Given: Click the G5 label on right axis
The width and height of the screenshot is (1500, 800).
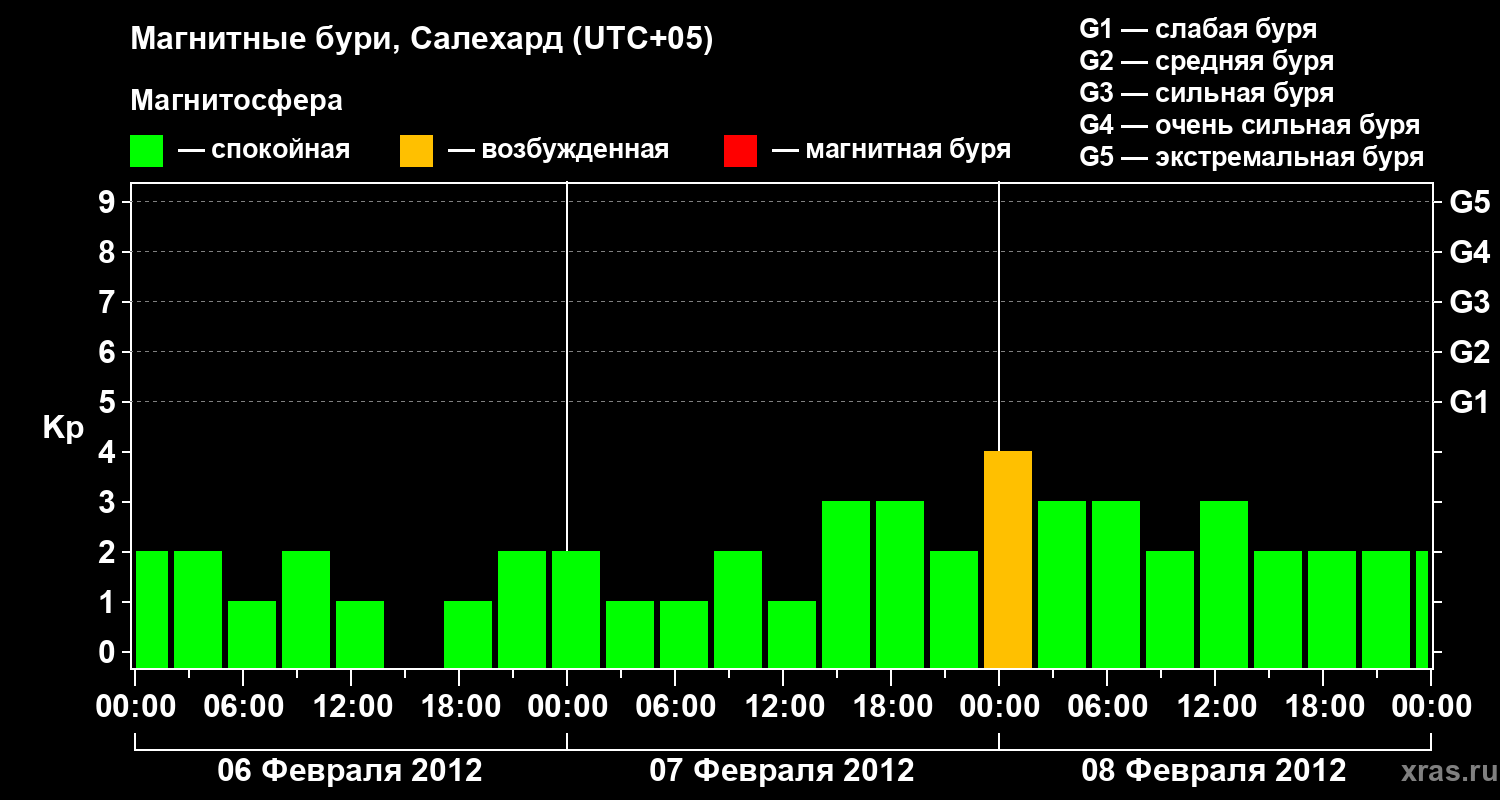Looking at the screenshot, I should coord(1469,202).
